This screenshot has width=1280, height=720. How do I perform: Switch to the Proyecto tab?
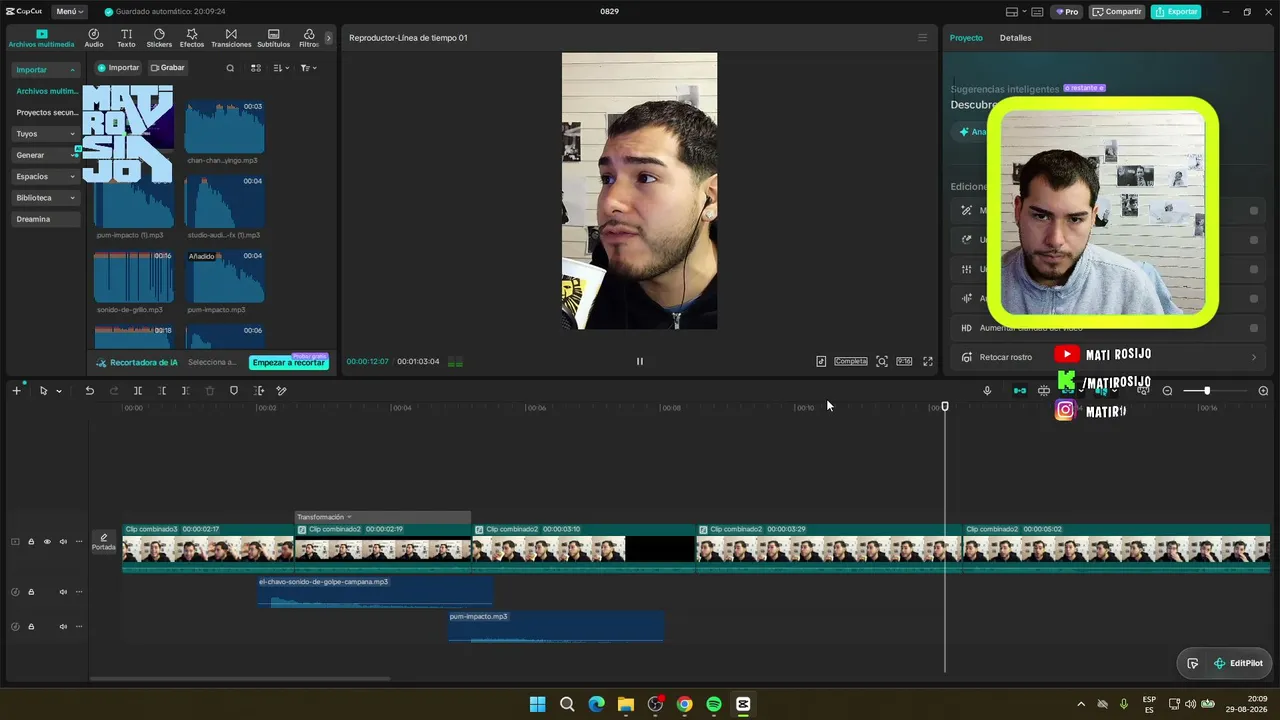click(966, 38)
